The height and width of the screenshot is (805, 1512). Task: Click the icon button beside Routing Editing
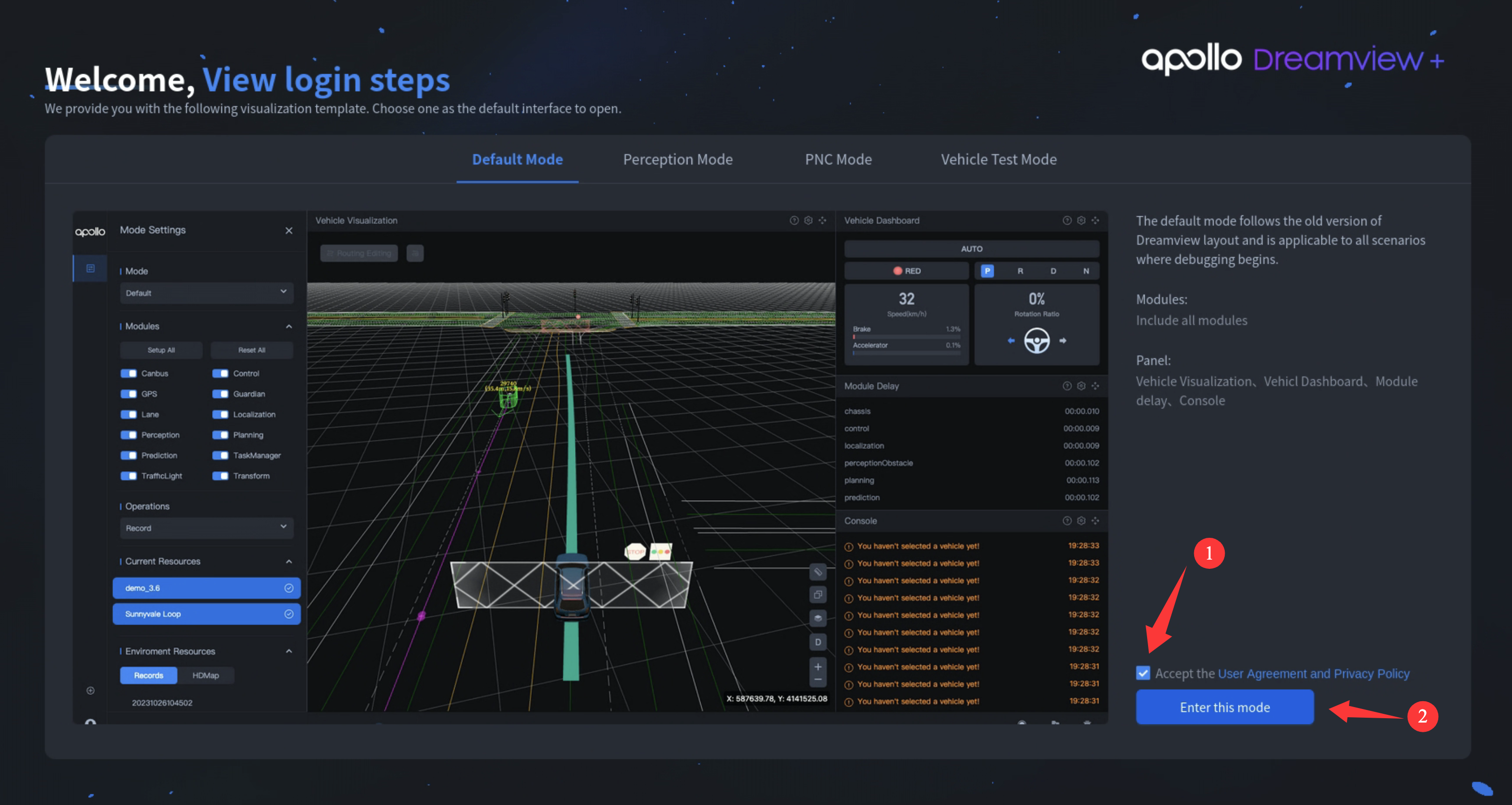[415, 253]
